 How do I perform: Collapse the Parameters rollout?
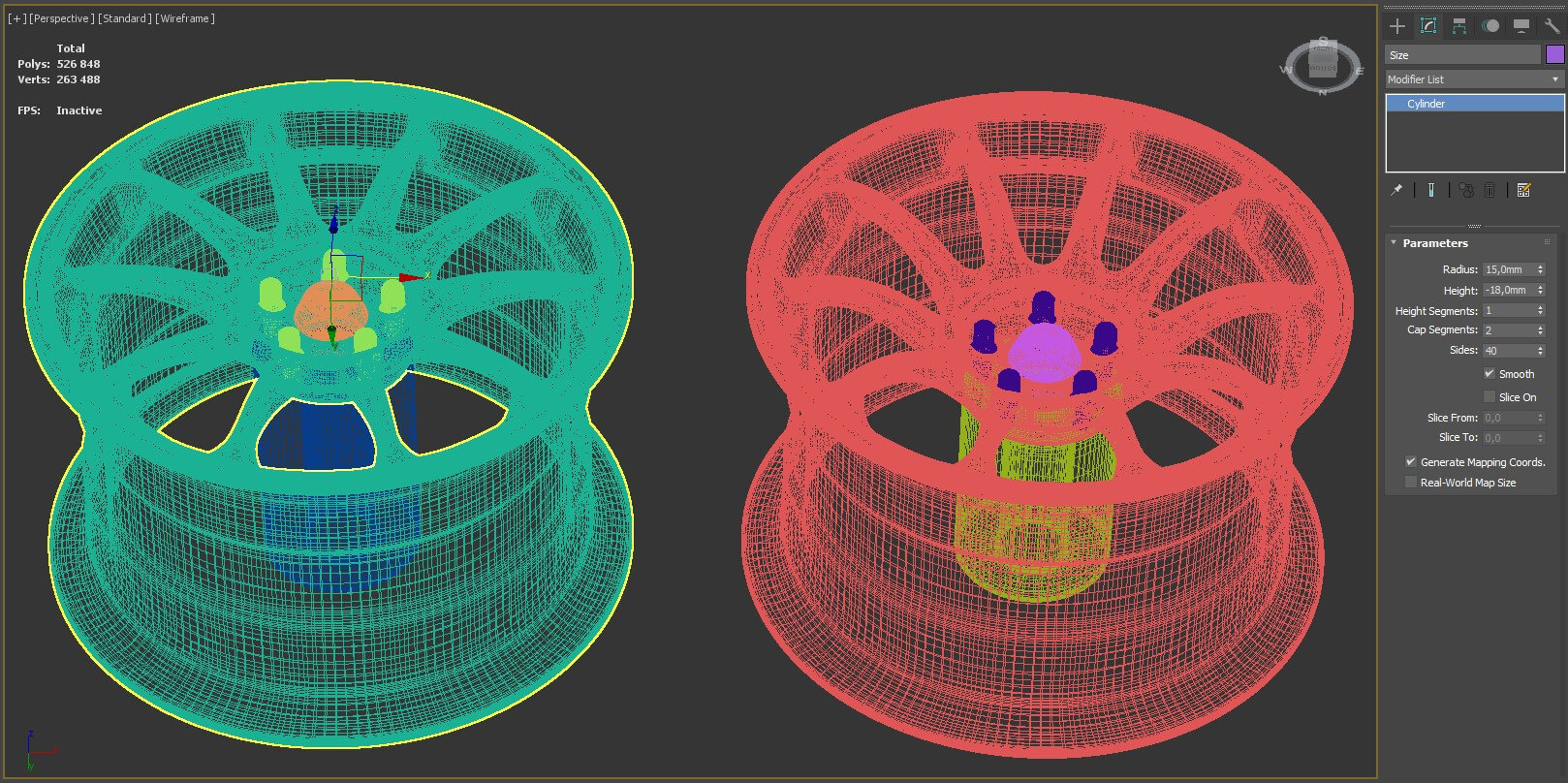pyautogui.click(x=1395, y=243)
